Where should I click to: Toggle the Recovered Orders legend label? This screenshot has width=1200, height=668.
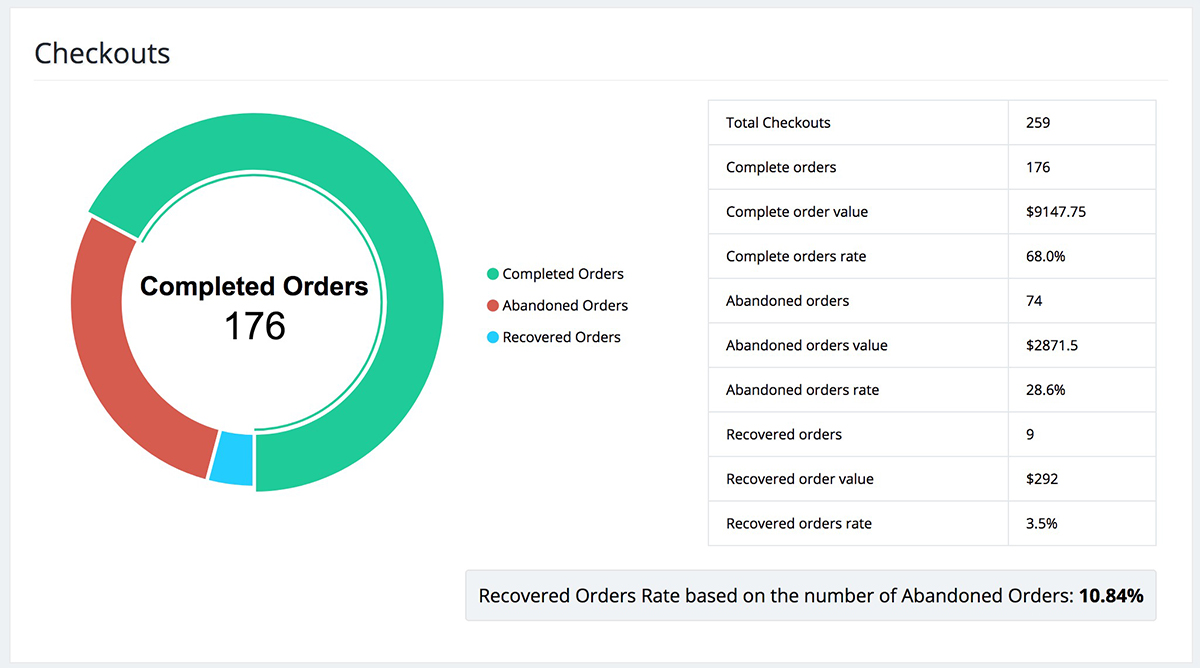[x=561, y=338]
